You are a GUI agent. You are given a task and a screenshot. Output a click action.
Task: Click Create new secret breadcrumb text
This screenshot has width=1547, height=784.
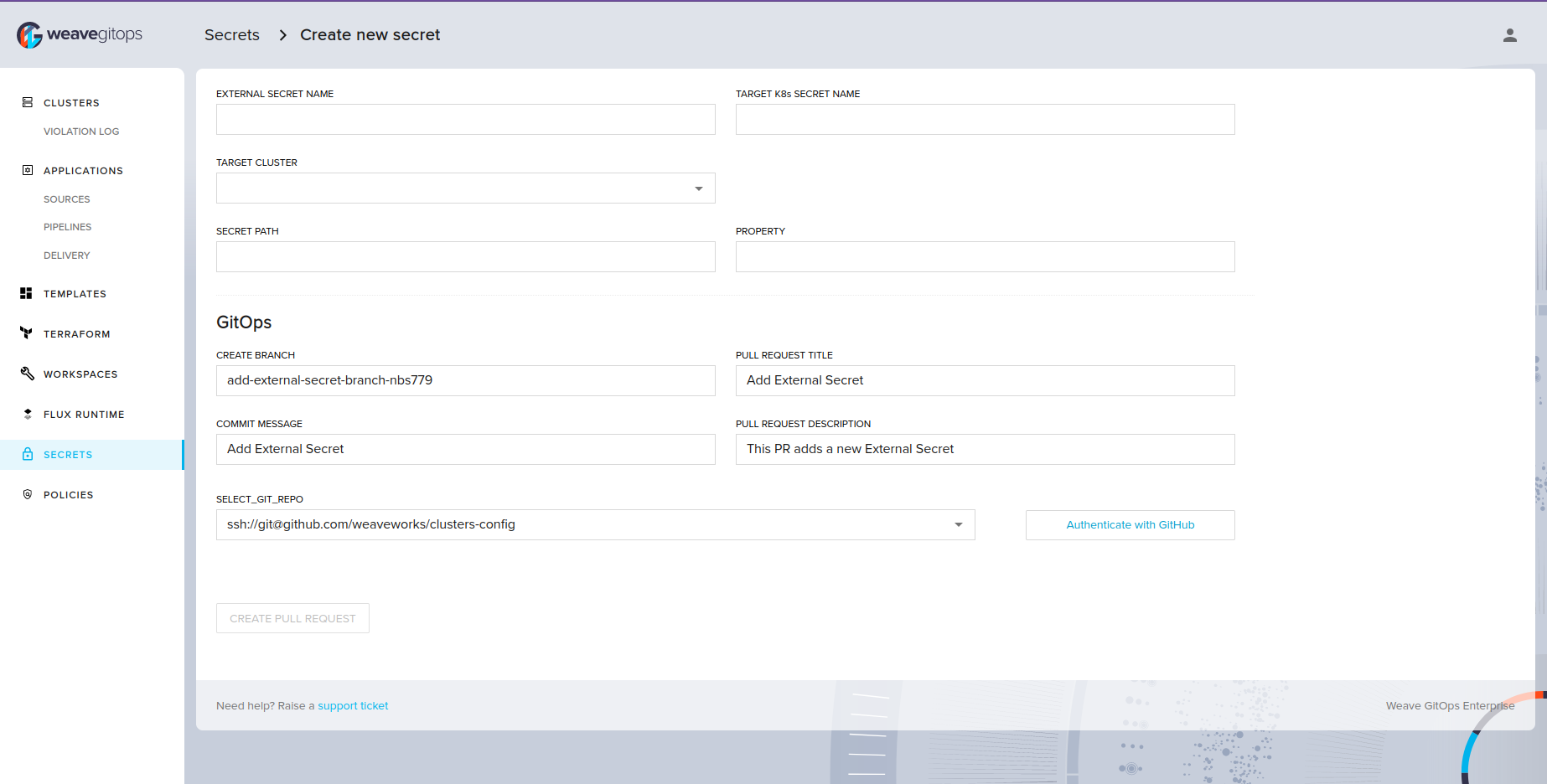tap(370, 35)
